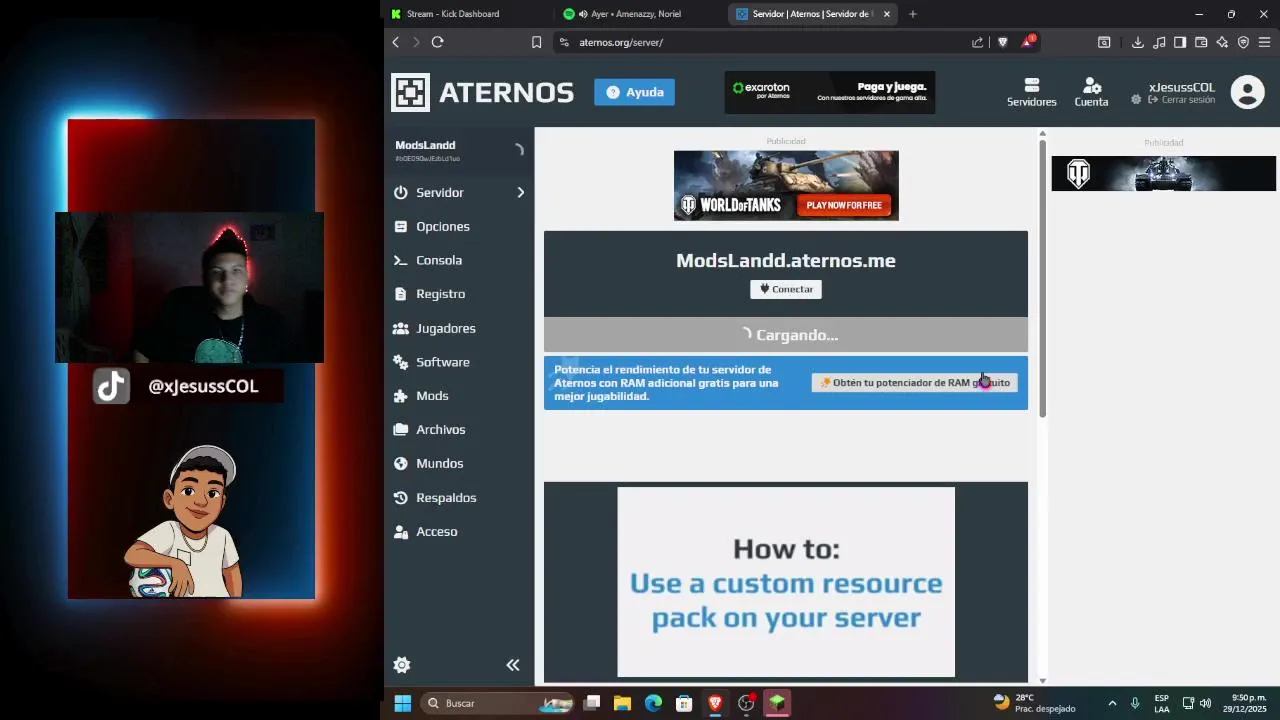Open a new browser tab
This screenshot has width=1280, height=720.
point(912,14)
